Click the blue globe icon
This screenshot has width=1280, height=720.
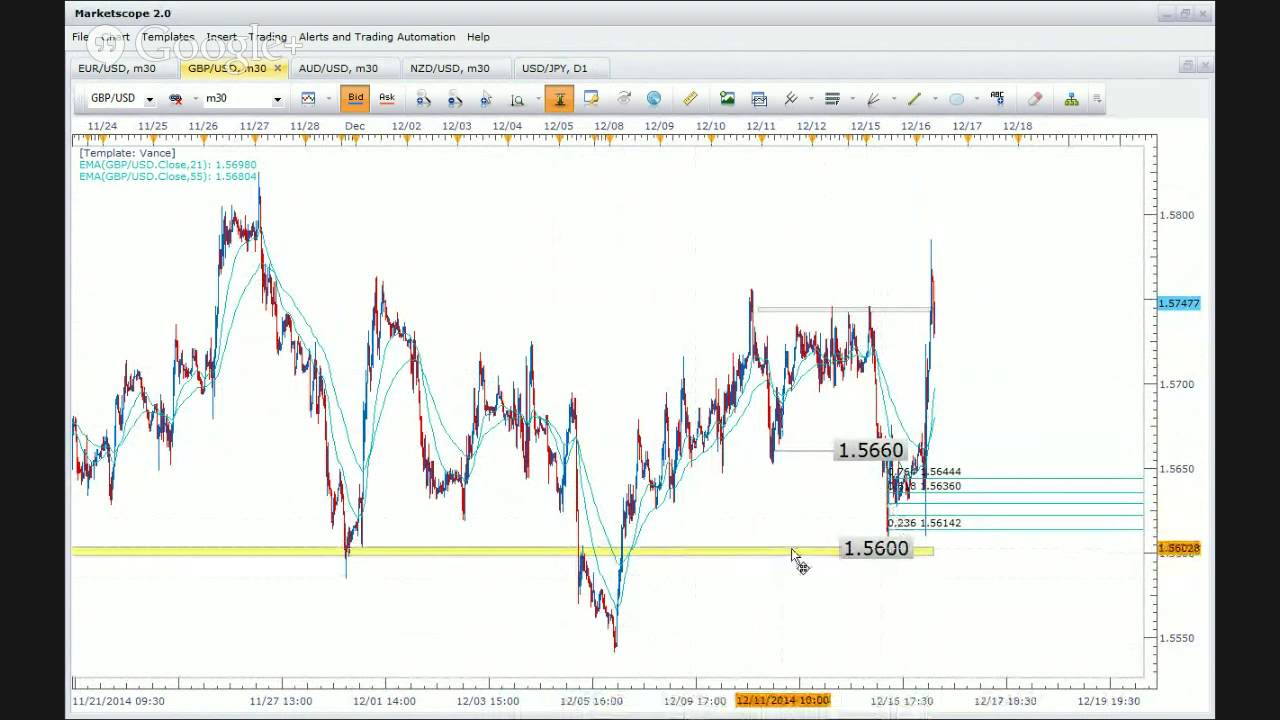[654, 98]
